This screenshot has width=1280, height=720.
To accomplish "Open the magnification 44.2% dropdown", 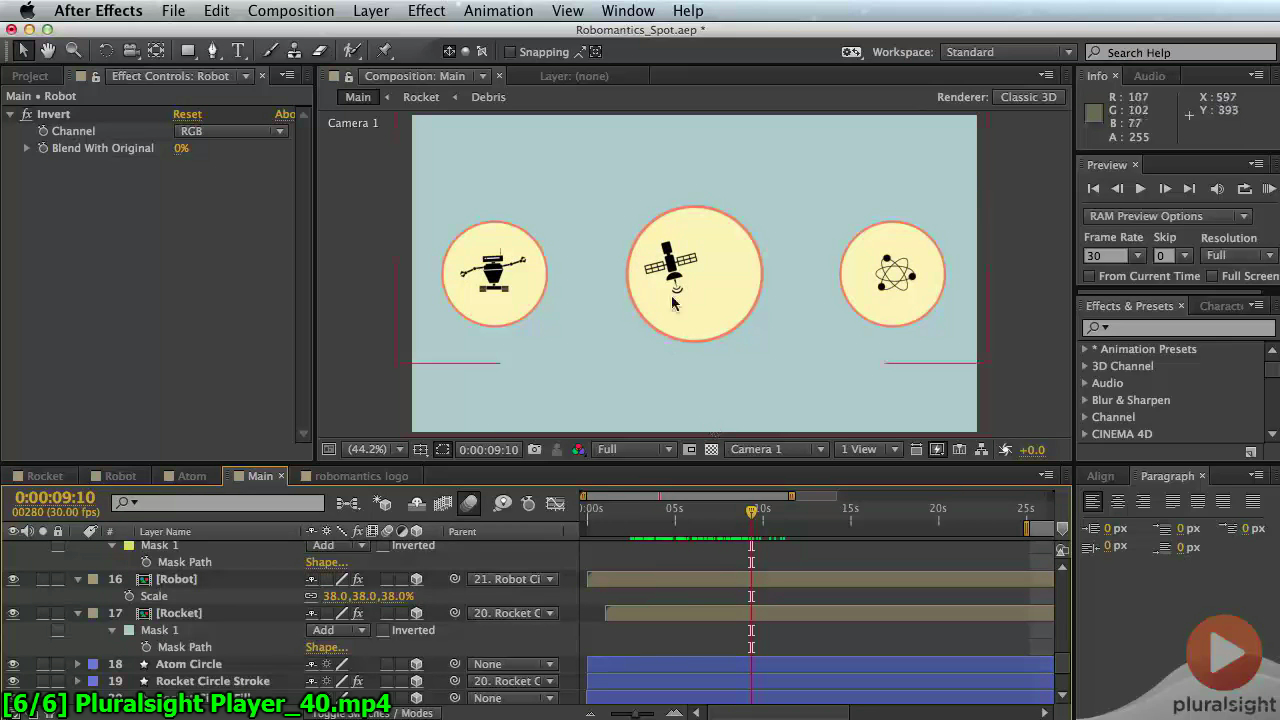I will pyautogui.click(x=374, y=450).
